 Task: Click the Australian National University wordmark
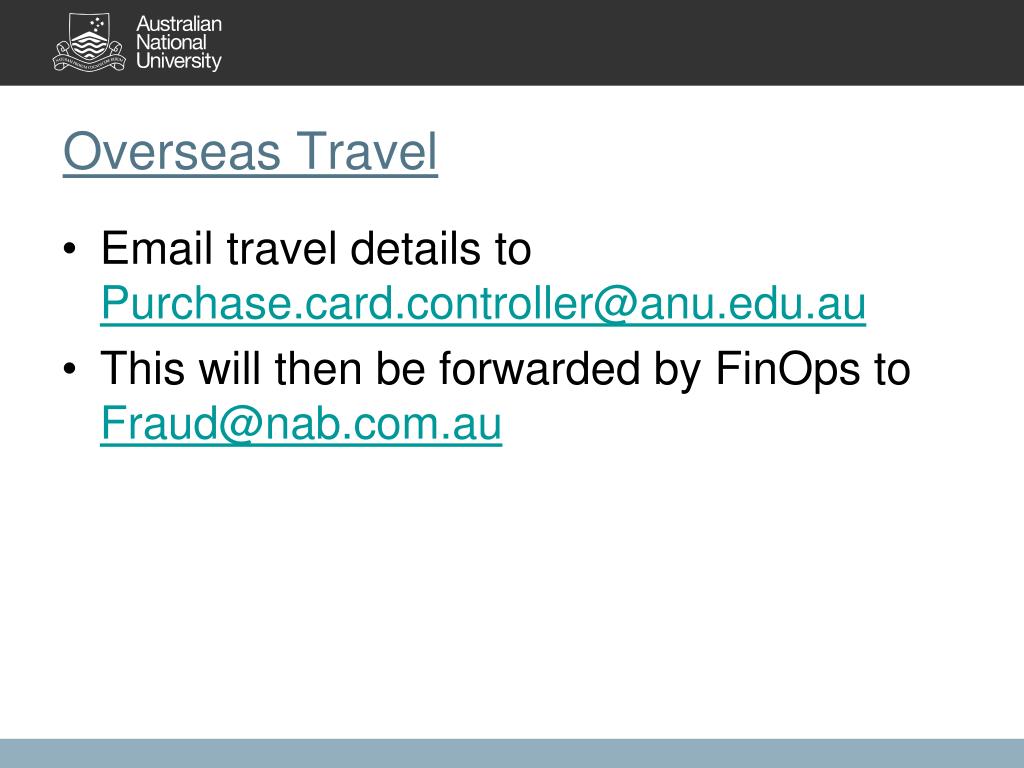point(179,42)
